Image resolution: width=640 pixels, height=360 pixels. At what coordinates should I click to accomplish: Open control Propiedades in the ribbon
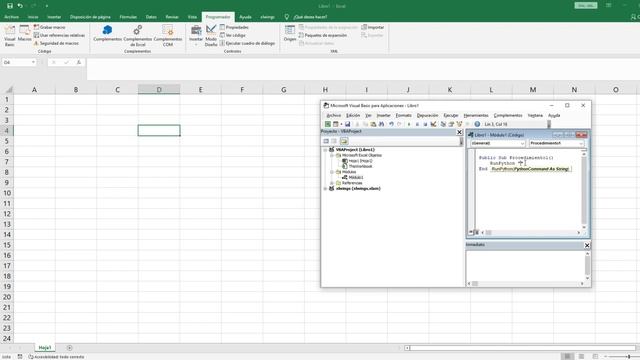pyautogui.click(x=234, y=27)
